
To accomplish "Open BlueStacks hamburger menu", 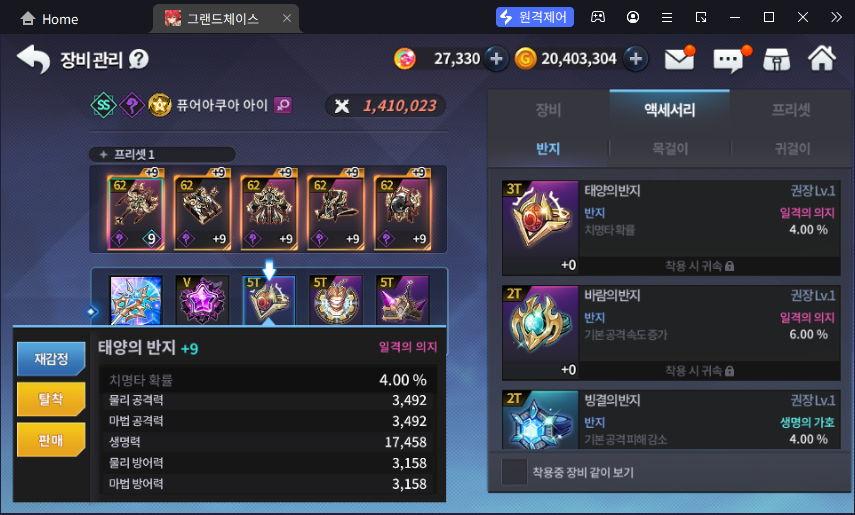I will coord(666,17).
